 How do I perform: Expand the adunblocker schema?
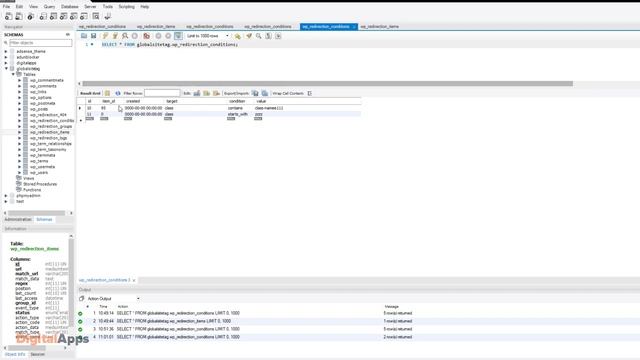(x=6, y=57)
